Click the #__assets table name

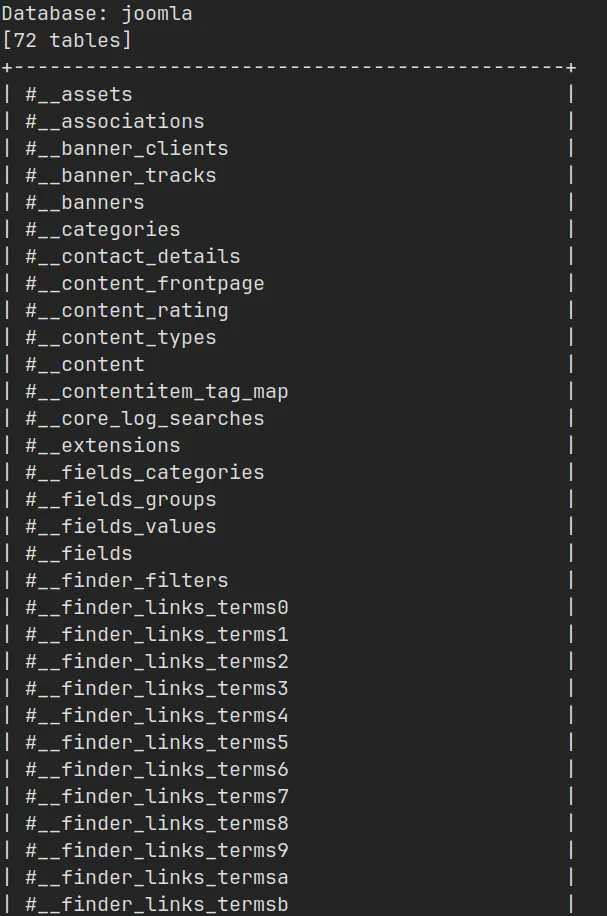[79, 95]
